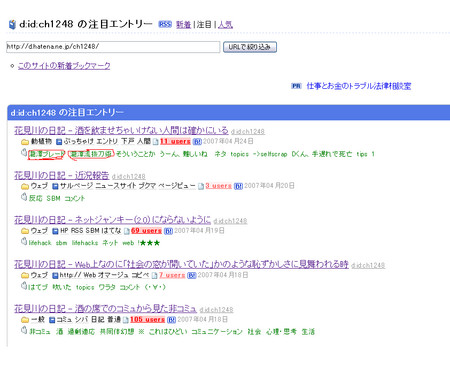Screen dimensions: 450x366
Task: Click page icon before 105 users count
Action: (126, 320)
